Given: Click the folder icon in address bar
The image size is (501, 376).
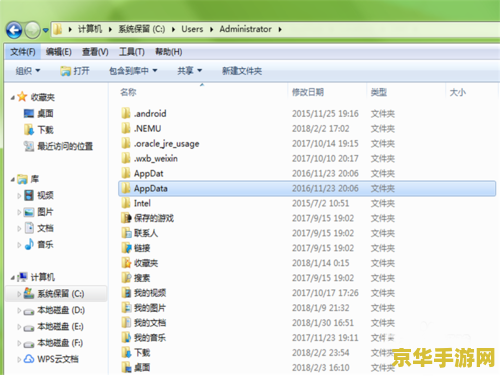Looking at the screenshot, I should (x=58, y=29).
